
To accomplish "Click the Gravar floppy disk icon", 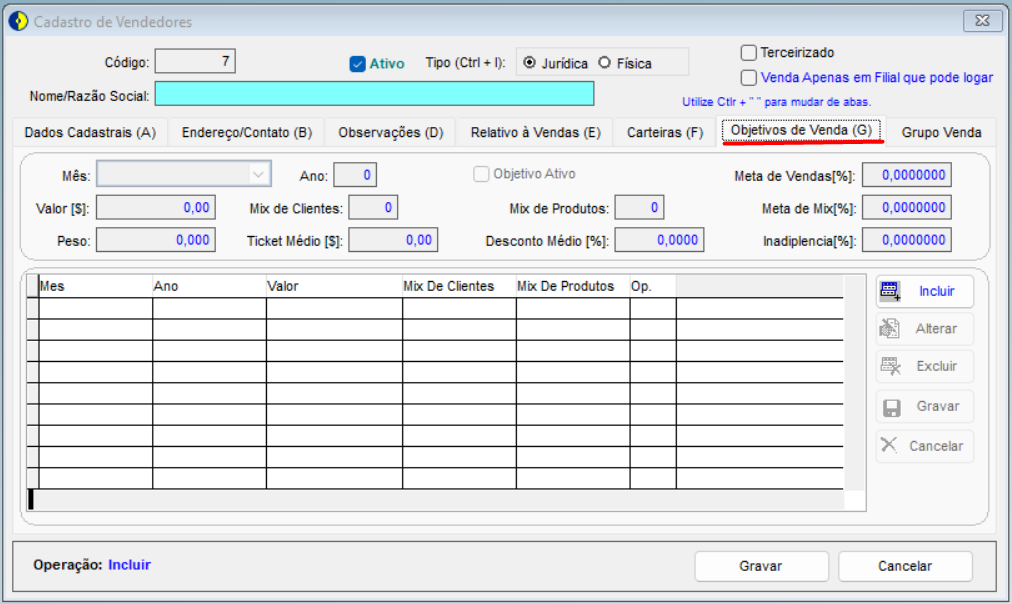I will [891, 407].
